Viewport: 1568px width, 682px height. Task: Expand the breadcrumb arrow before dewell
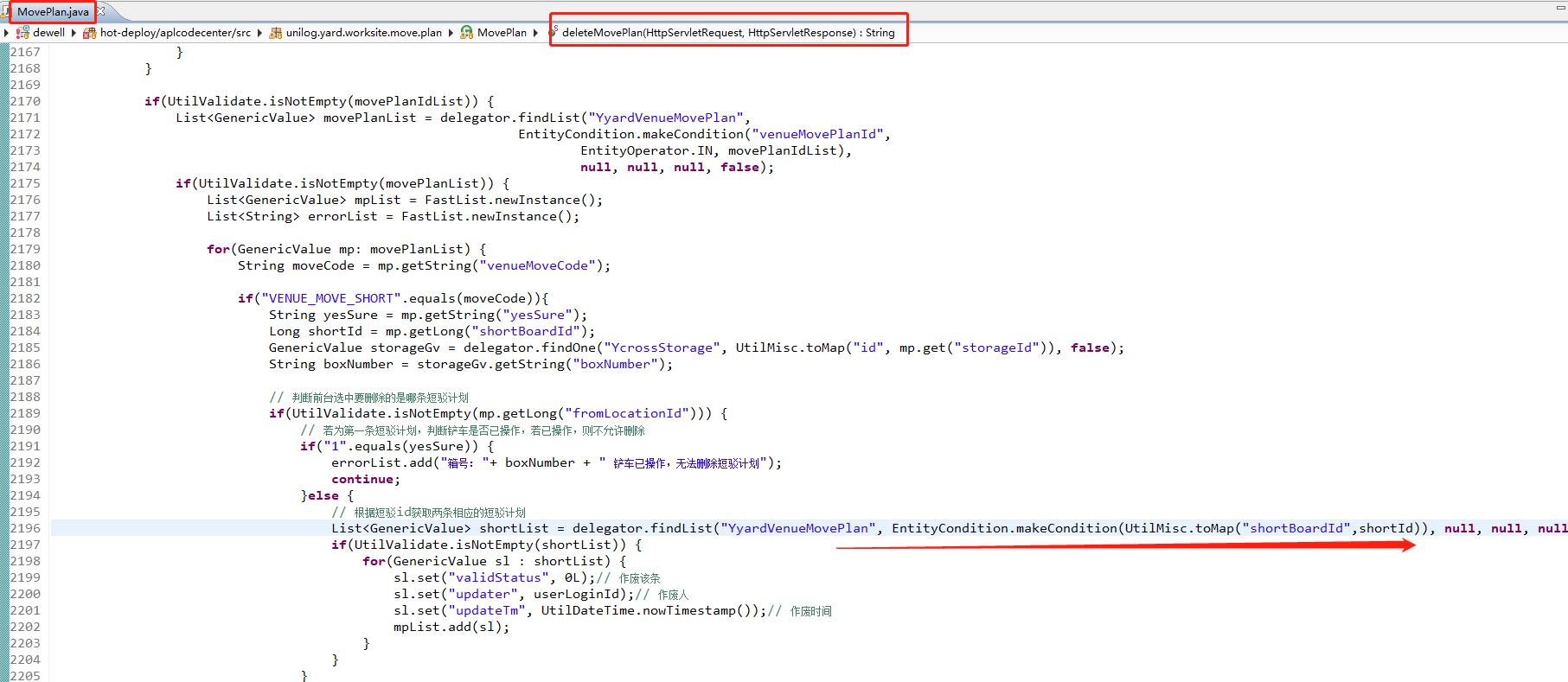tap(7, 33)
